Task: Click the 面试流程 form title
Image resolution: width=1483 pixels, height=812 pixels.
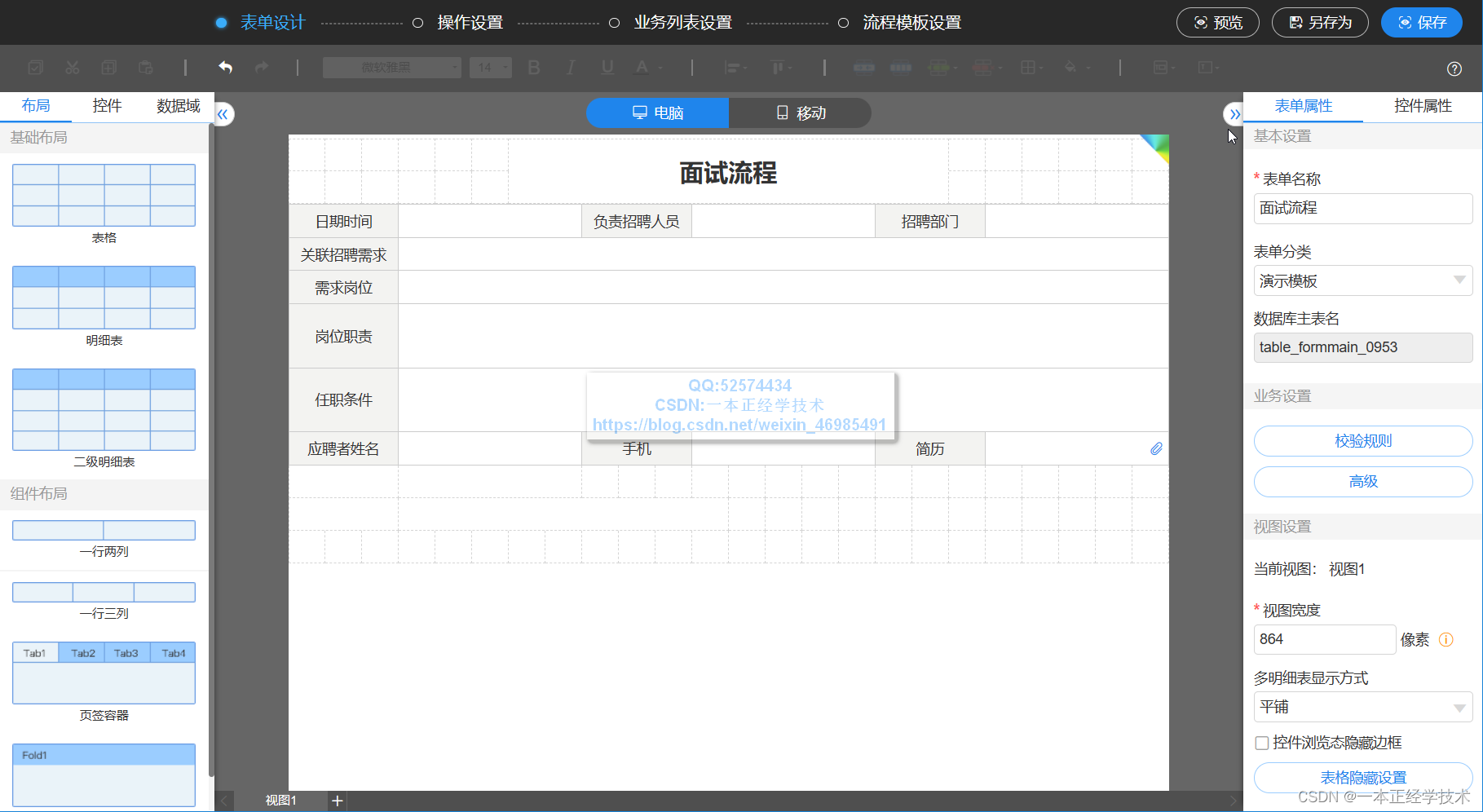Action: click(x=728, y=173)
